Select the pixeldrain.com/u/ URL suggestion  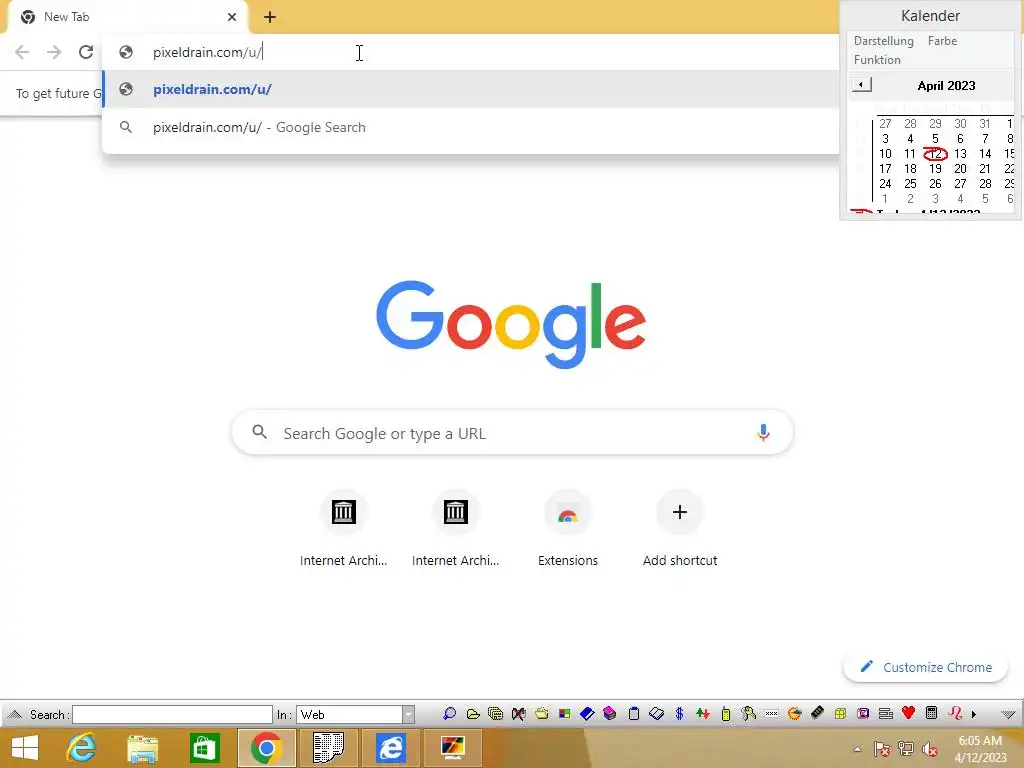coord(470,89)
